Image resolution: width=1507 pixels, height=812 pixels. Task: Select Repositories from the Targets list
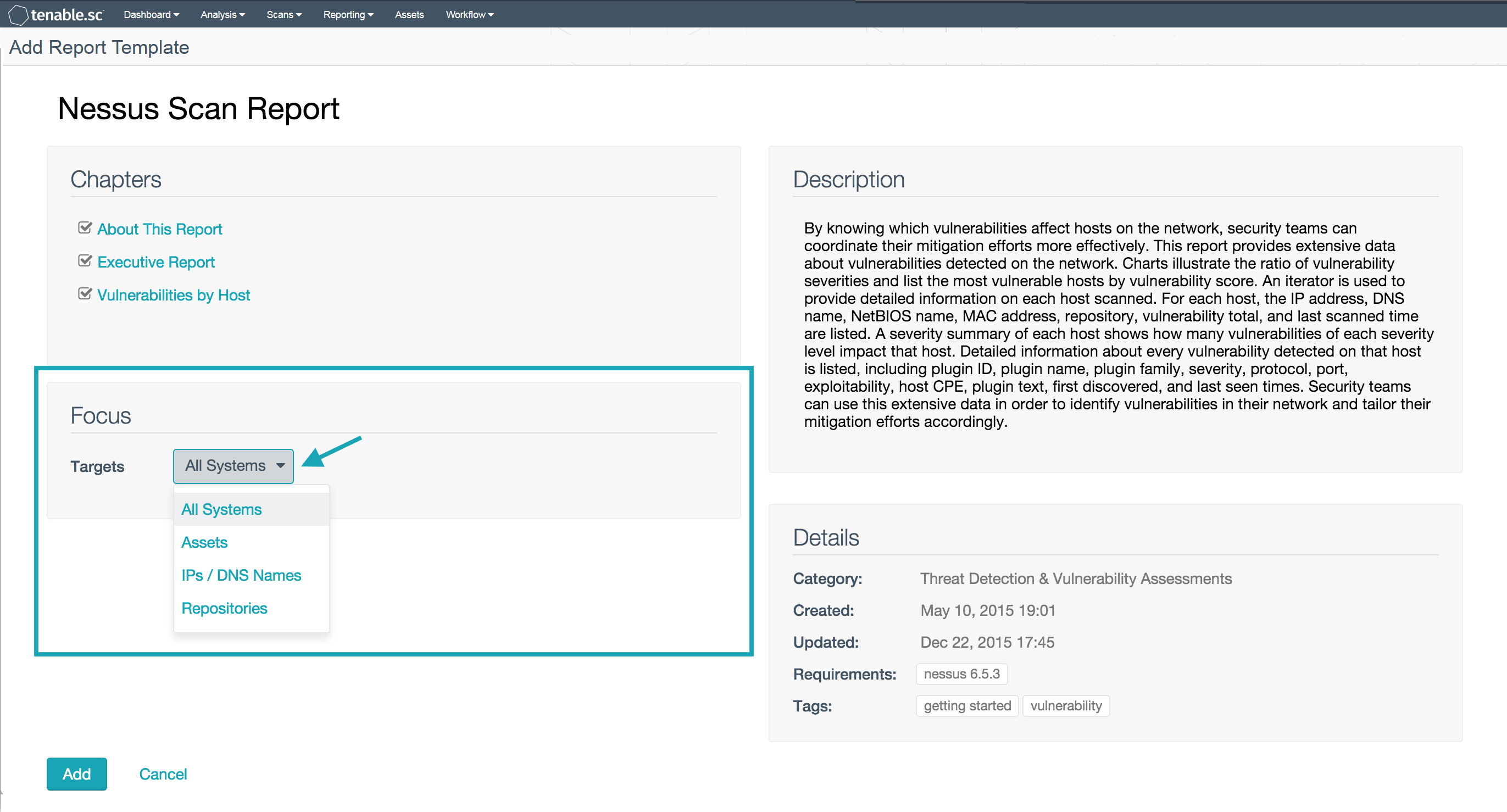pyautogui.click(x=224, y=608)
